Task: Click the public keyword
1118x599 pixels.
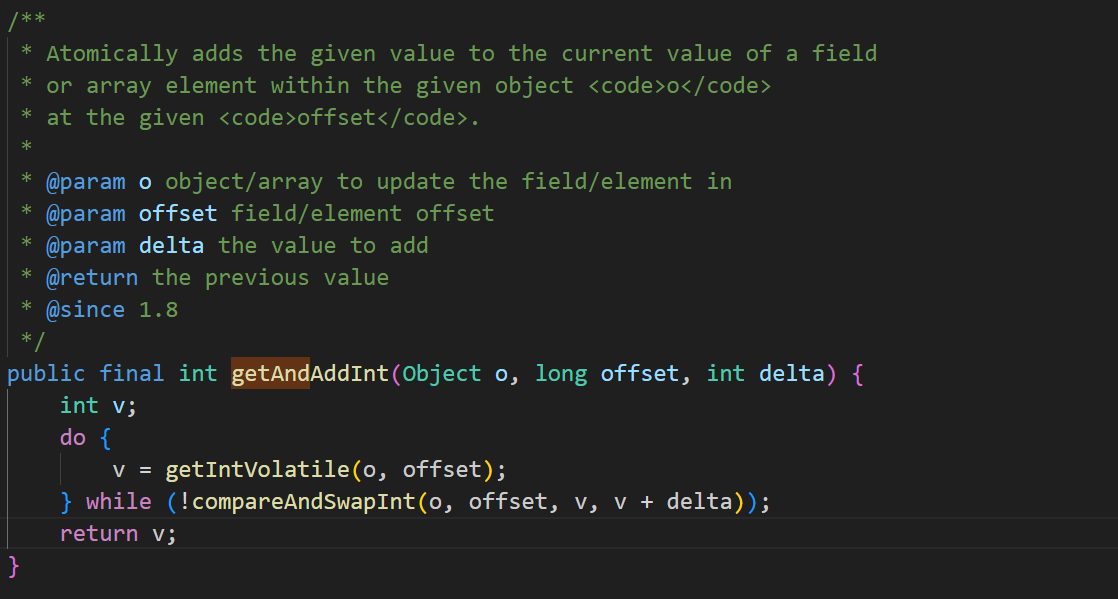Action: 46,374
